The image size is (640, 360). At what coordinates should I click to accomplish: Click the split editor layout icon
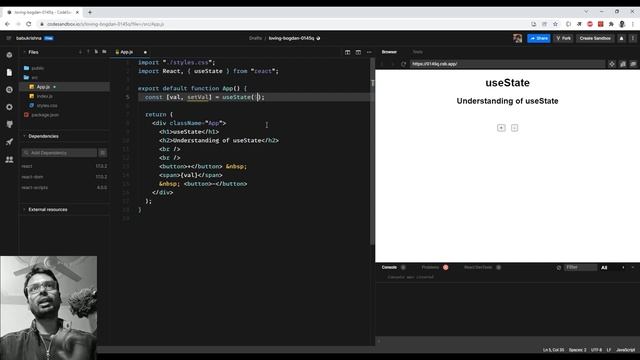[x=347, y=52]
